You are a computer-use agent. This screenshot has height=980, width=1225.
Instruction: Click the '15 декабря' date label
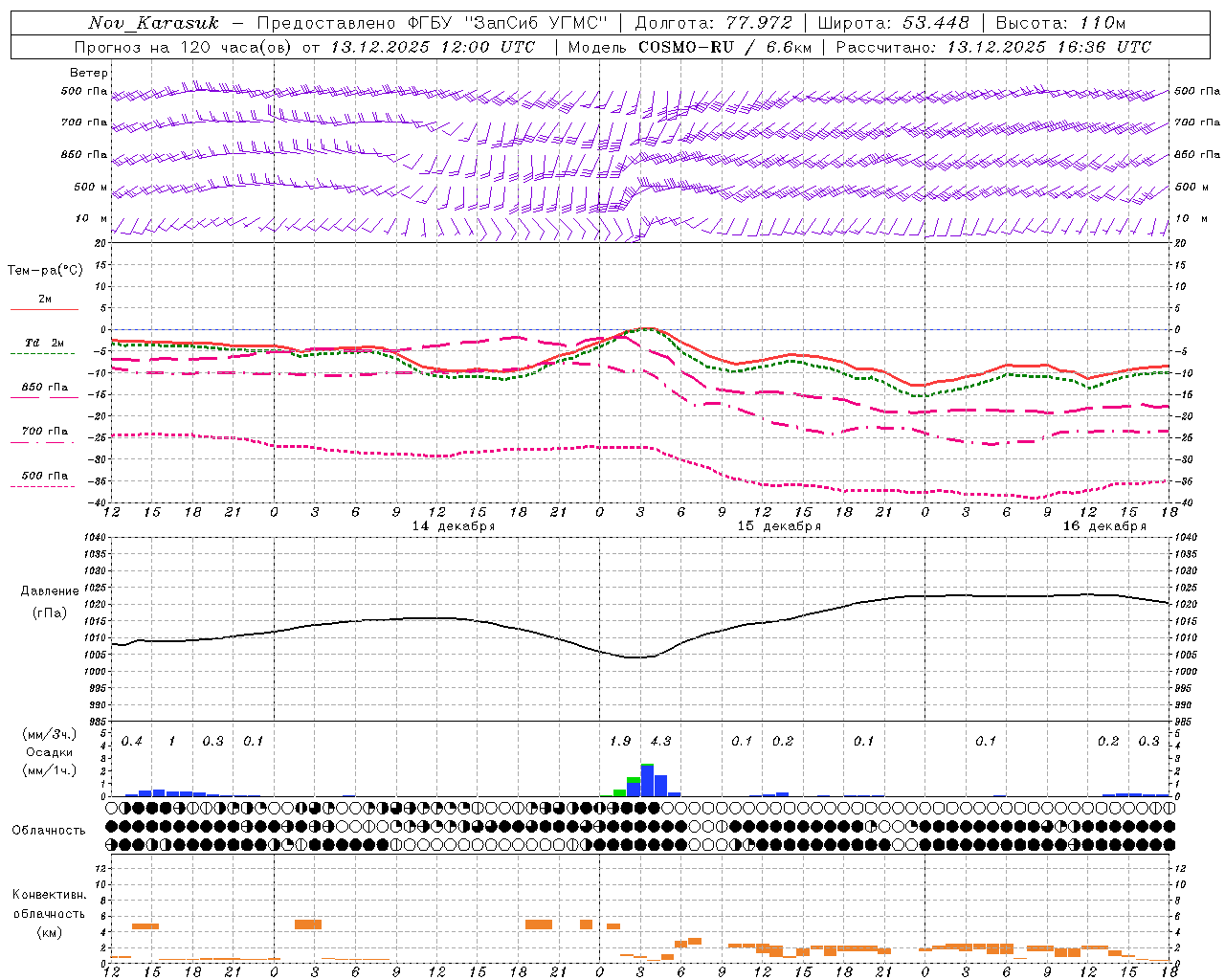[779, 526]
